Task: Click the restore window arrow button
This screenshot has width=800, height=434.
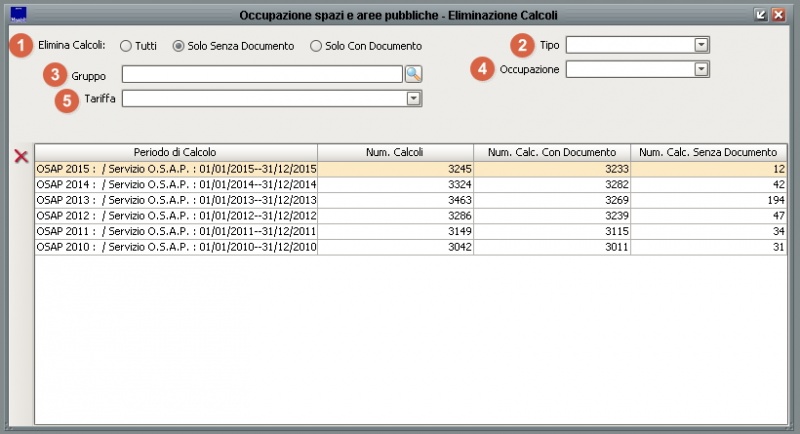Action: (761, 15)
